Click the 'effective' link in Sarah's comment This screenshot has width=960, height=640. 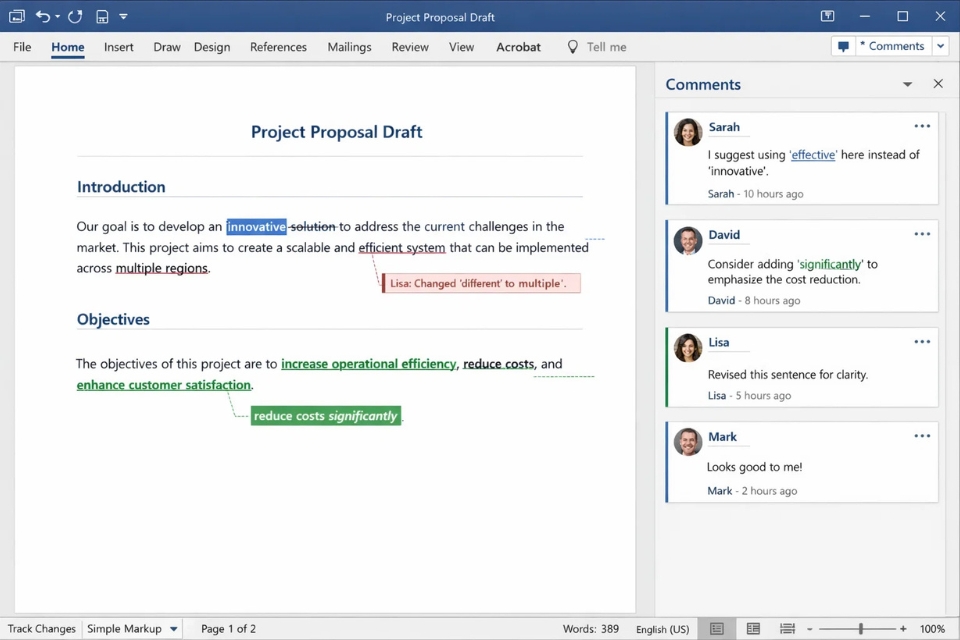point(813,155)
